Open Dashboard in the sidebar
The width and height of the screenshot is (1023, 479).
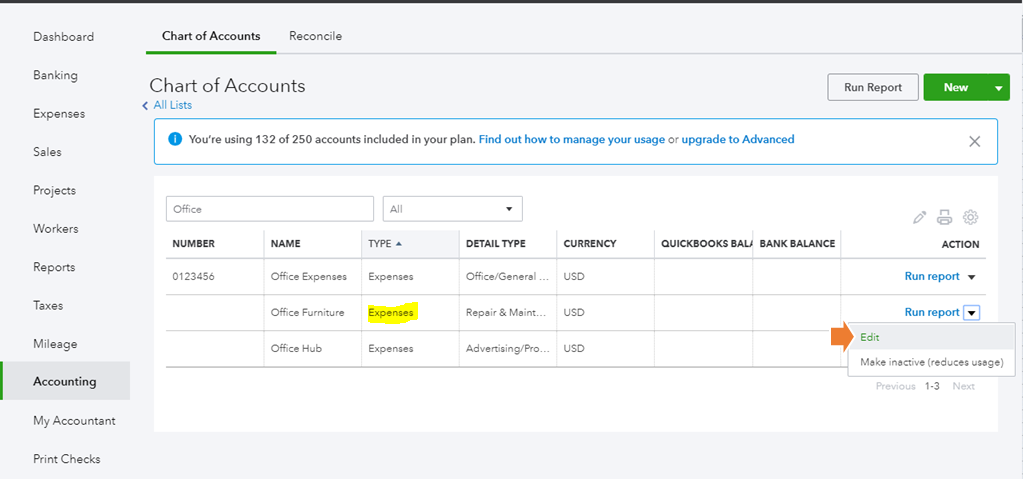tap(63, 37)
